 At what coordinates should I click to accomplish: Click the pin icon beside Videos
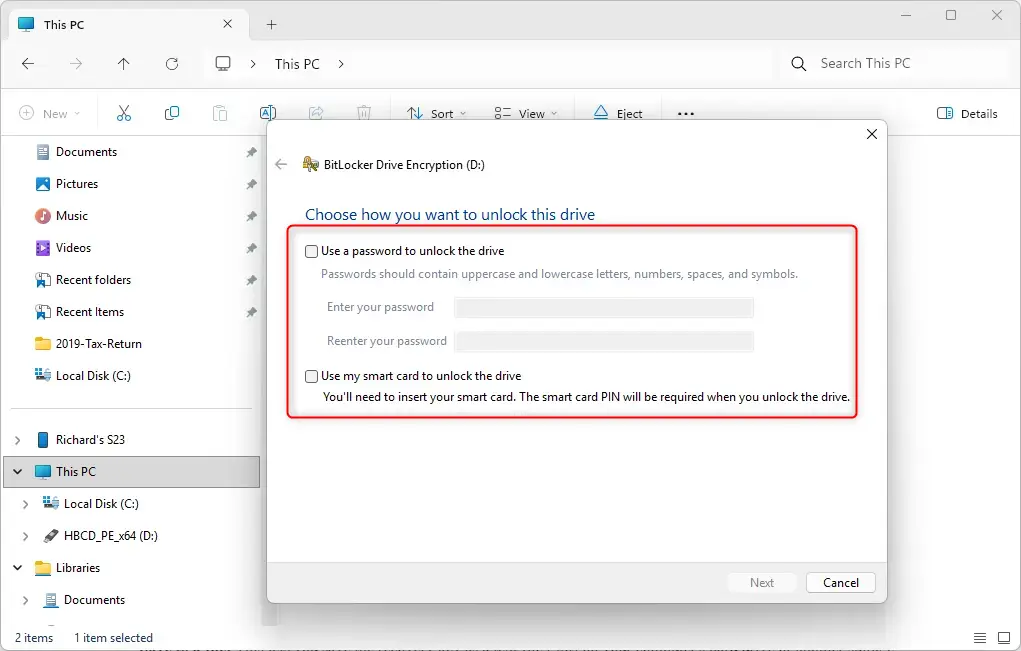coord(251,248)
